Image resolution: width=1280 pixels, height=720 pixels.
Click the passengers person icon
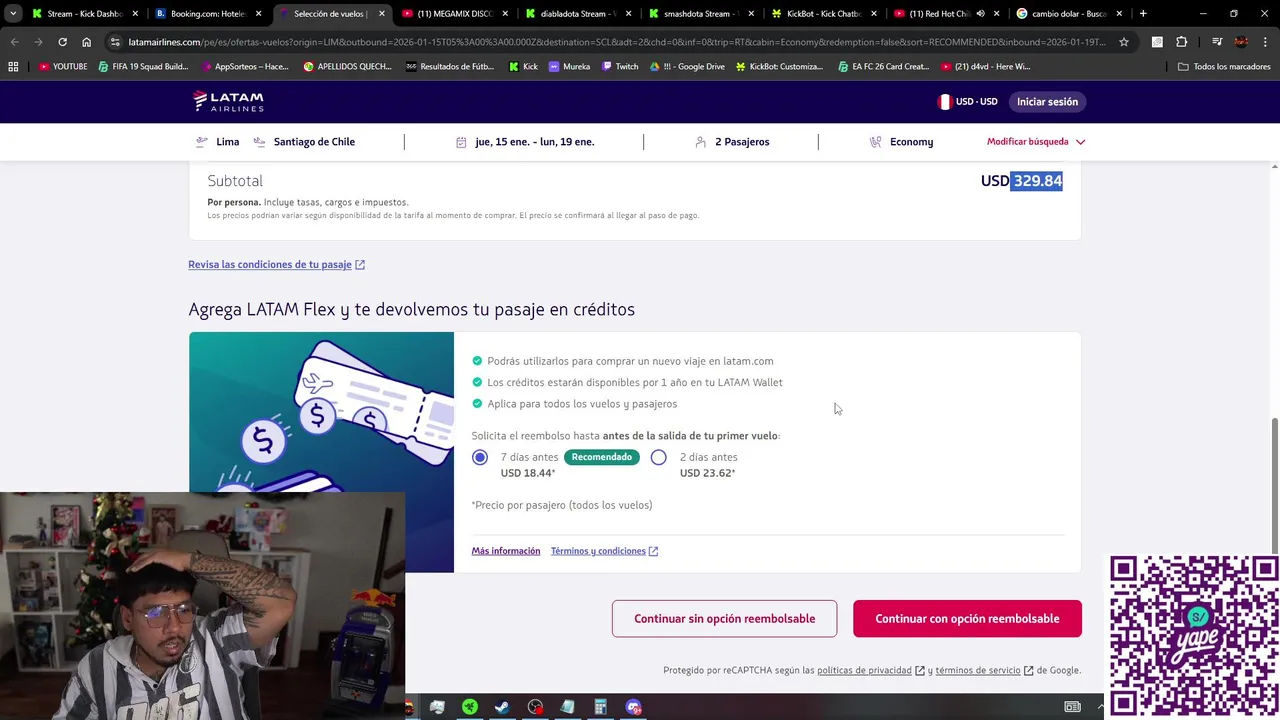(x=701, y=142)
